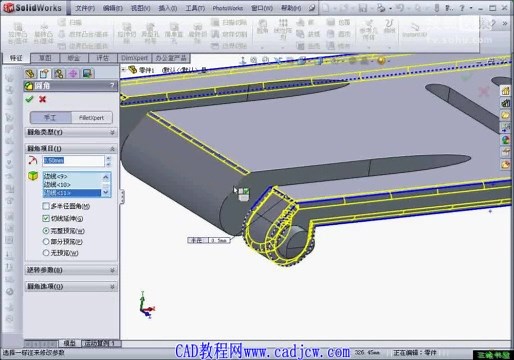
Task: Show more ribbon commands with the » chevron
Action: click(505, 23)
